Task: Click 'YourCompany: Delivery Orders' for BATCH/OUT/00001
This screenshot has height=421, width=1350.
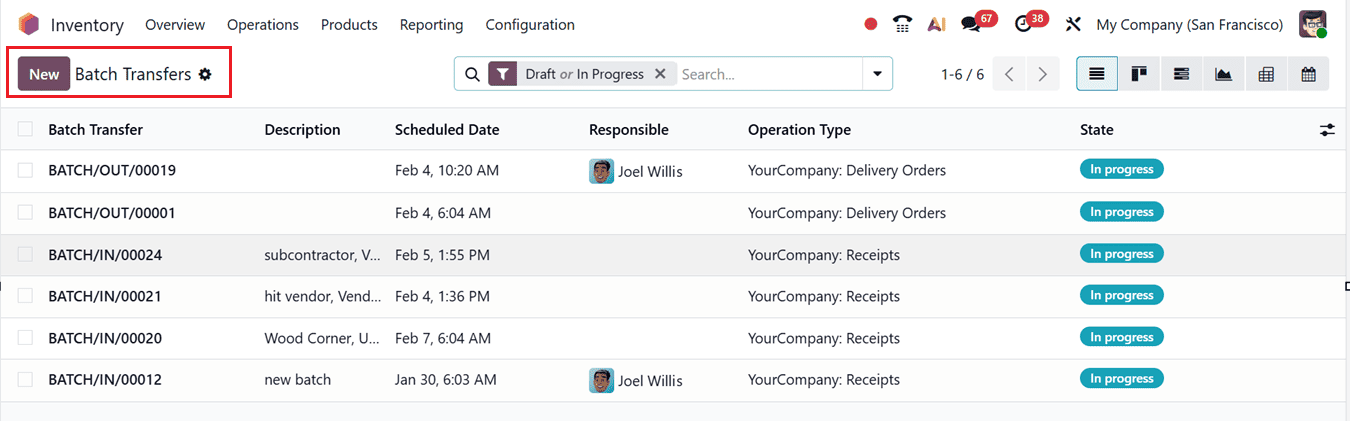Action: pyautogui.click(x=847, y=213)
